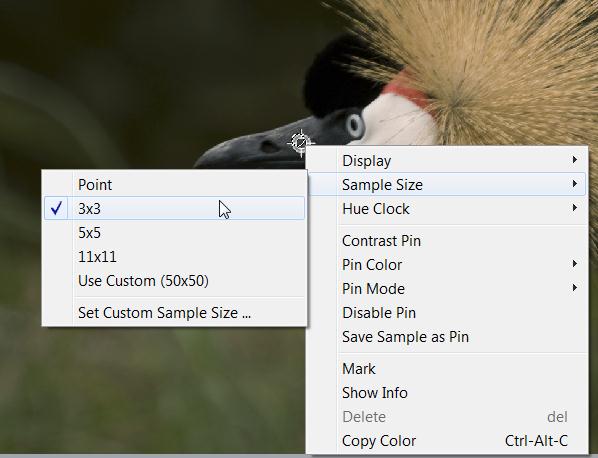The height and width of the screenshot is (458, 598).
Task: Open the Pin Color submenu
Action: (x=447, y=265)
